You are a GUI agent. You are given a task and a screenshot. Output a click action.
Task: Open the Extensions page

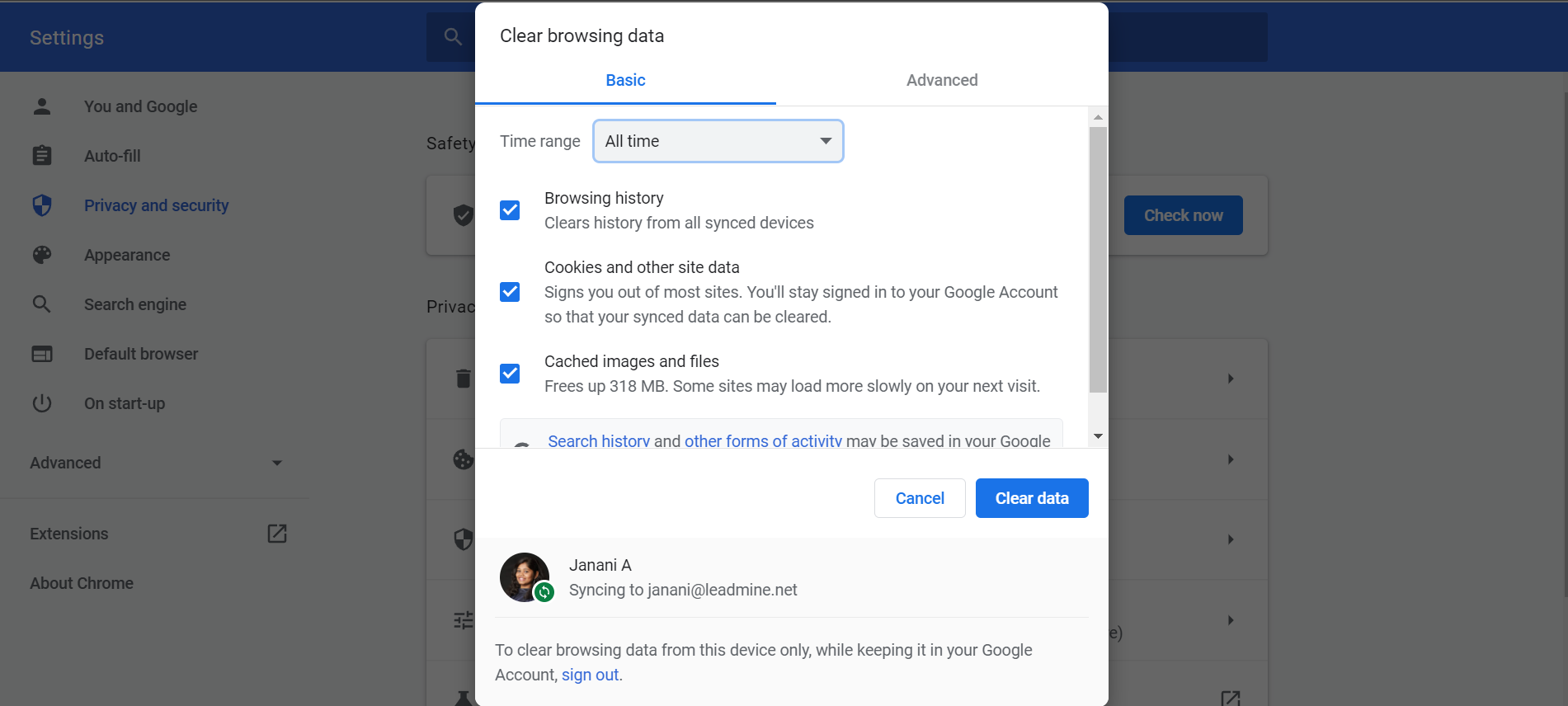(69, 534)
